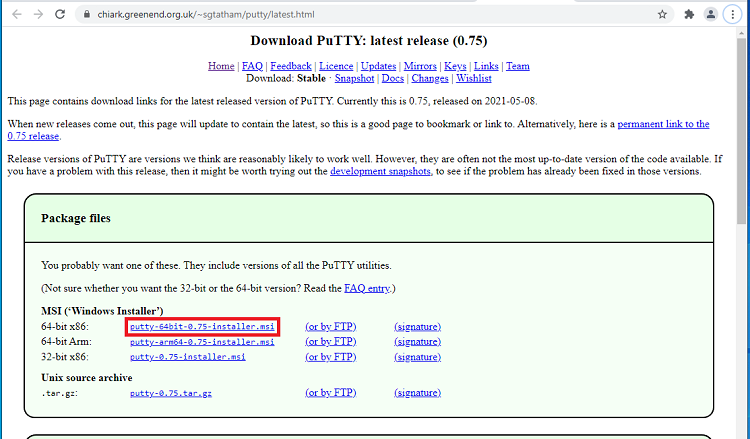Click the '64-bit x86:' row label

pyautogui.click(x=65, y=327)
